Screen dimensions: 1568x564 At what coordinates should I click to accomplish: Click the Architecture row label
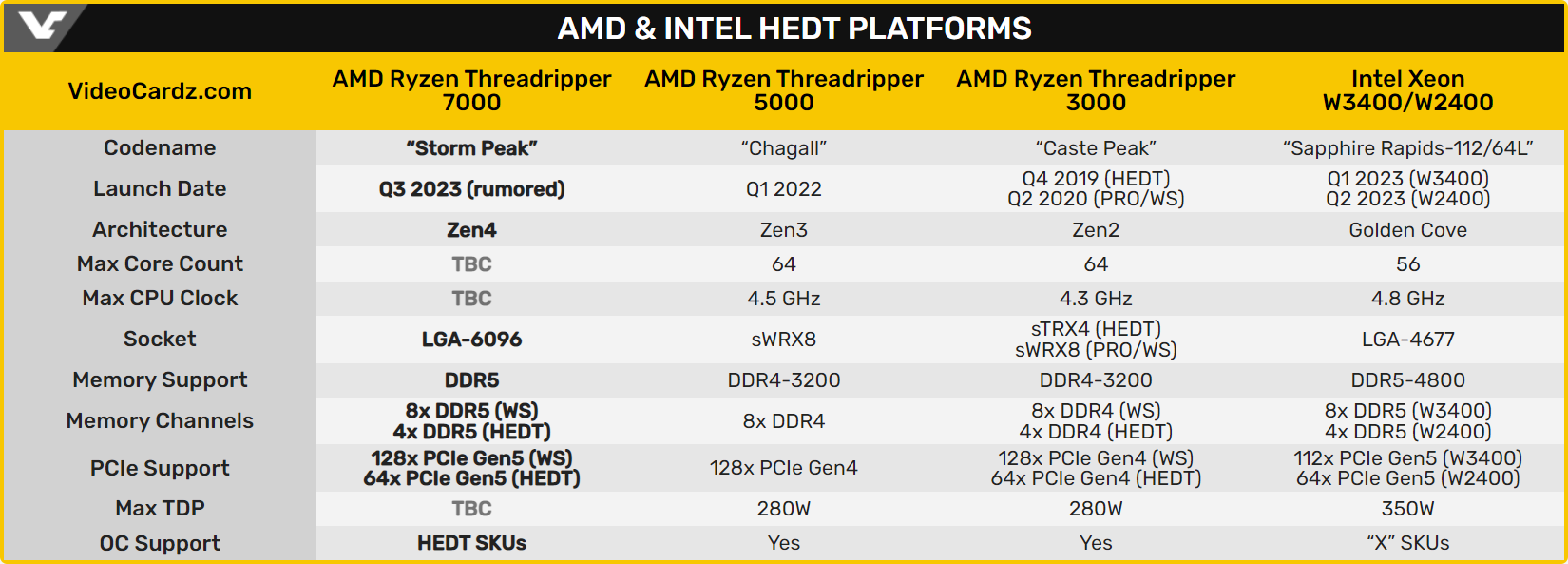(x=160, y=229)
